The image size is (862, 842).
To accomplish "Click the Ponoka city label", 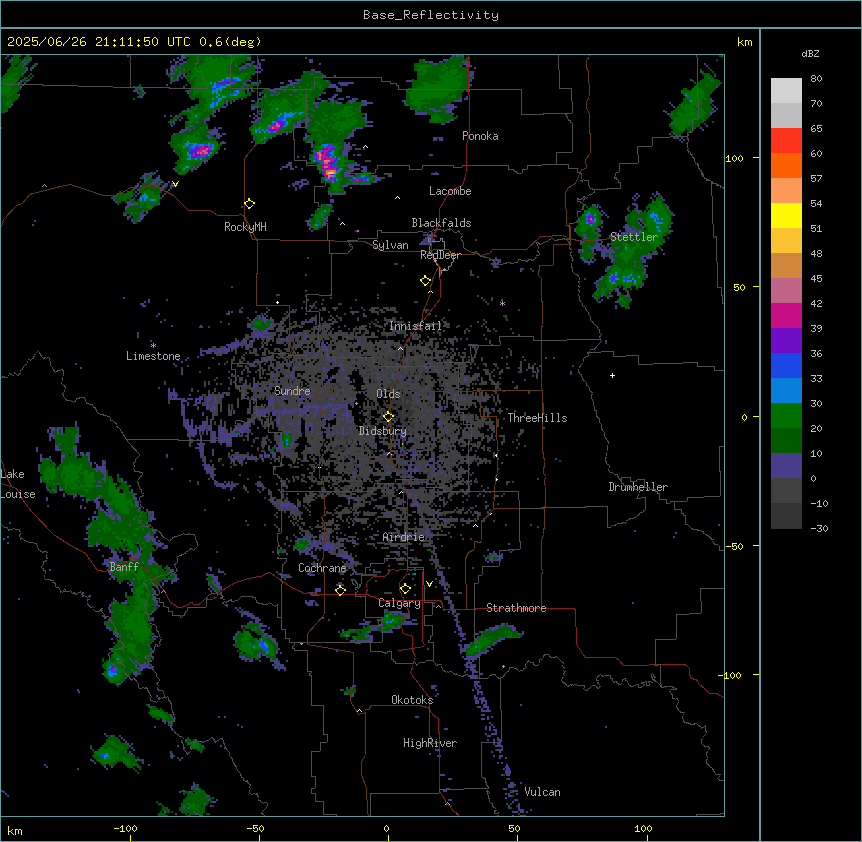I will tap(480, 136).
